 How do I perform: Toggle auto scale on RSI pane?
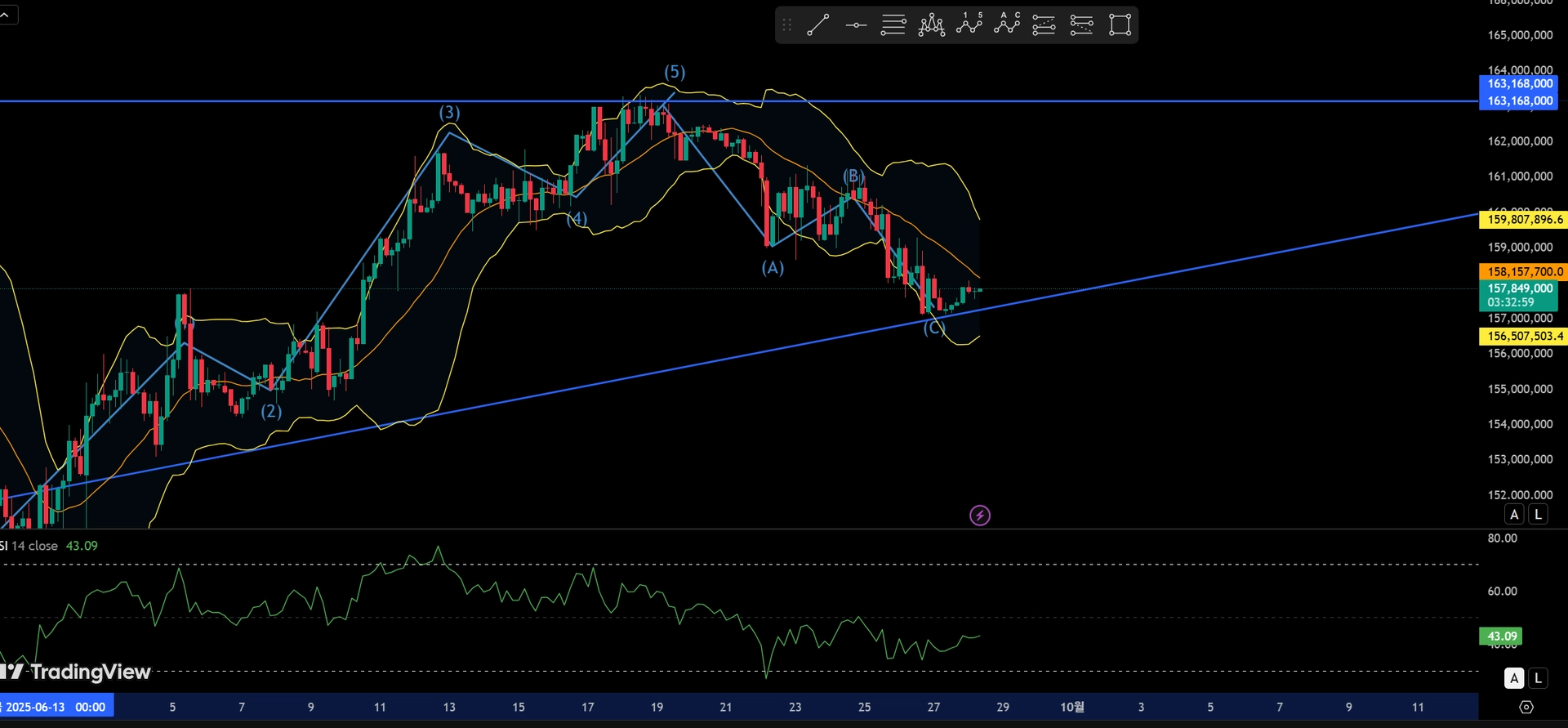point(1514,678)
